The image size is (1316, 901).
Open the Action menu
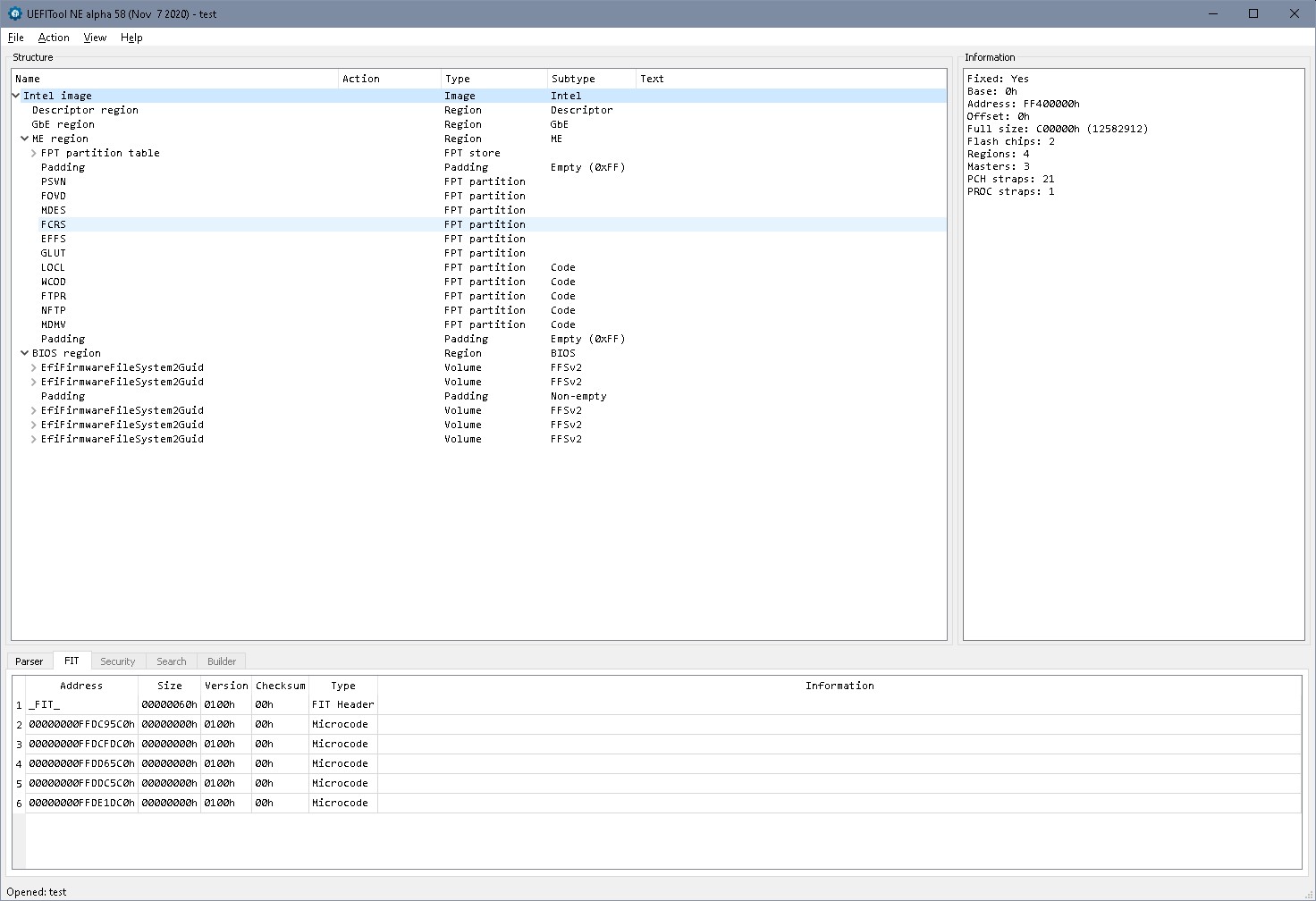click(54, 38)
